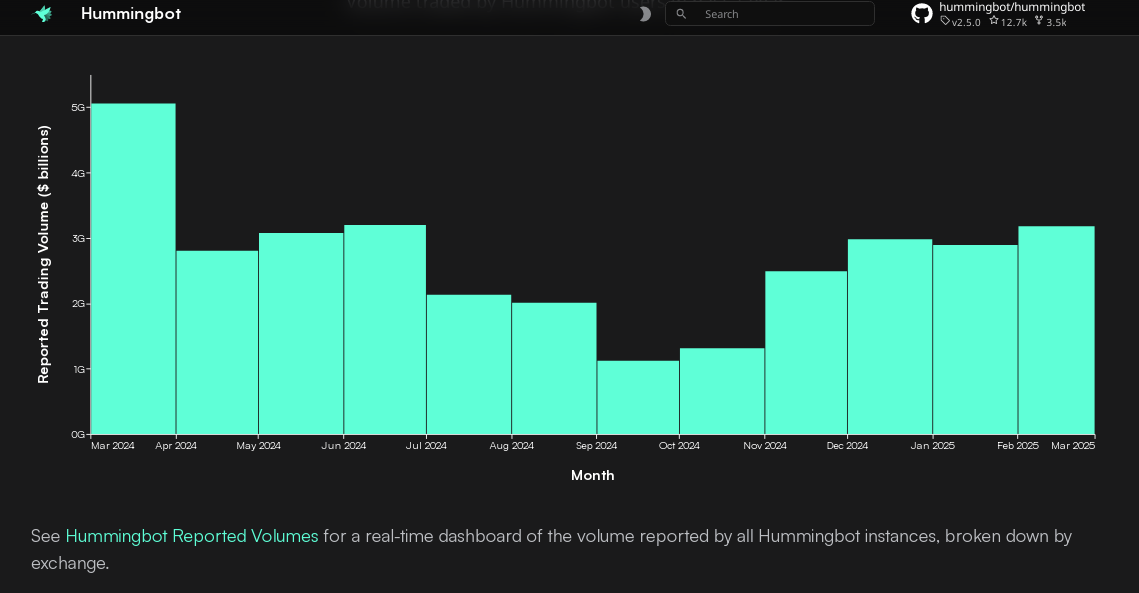Click the v2.5.0 version tag
Viewport: 1139px width, 593px height.
961,22
